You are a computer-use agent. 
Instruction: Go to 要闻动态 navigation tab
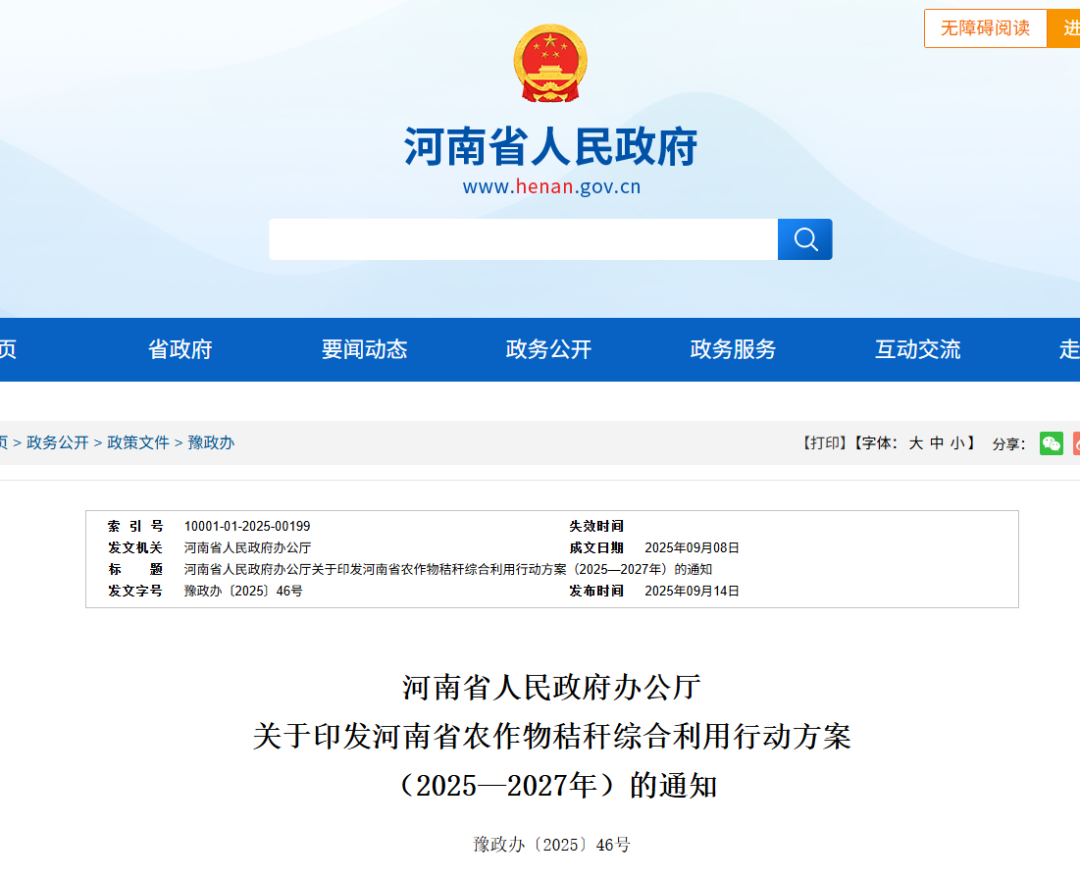(364, 349)
